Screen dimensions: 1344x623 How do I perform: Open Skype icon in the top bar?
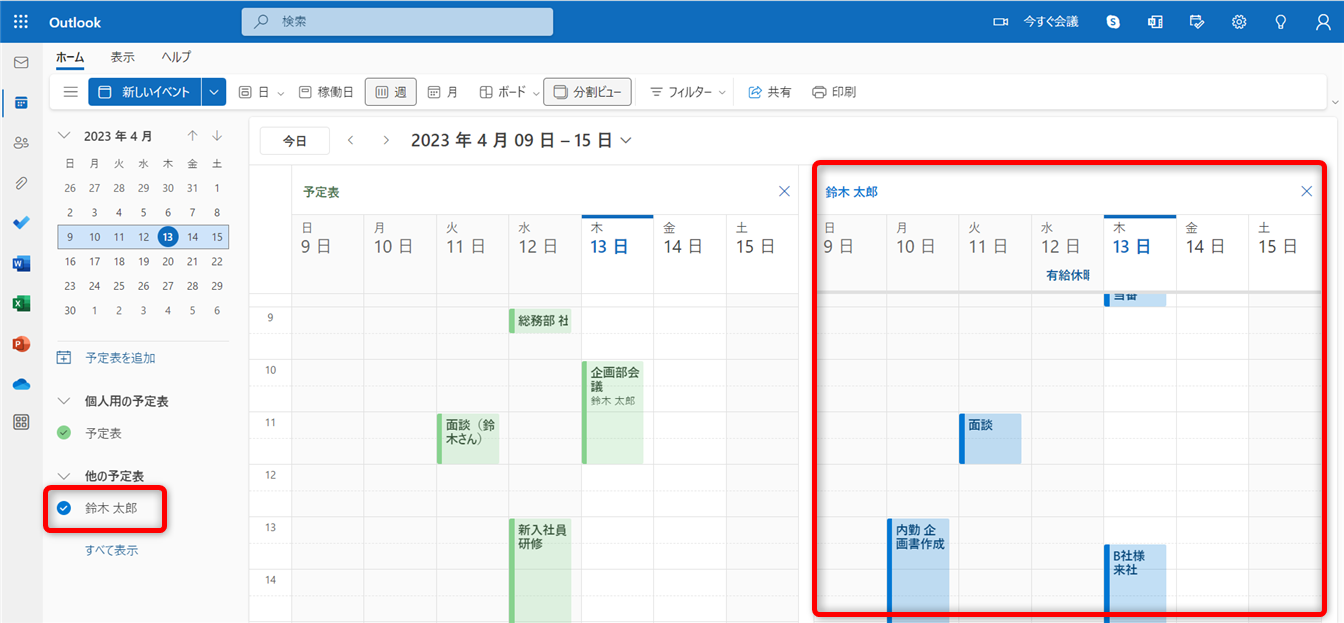pos(1113,22)
